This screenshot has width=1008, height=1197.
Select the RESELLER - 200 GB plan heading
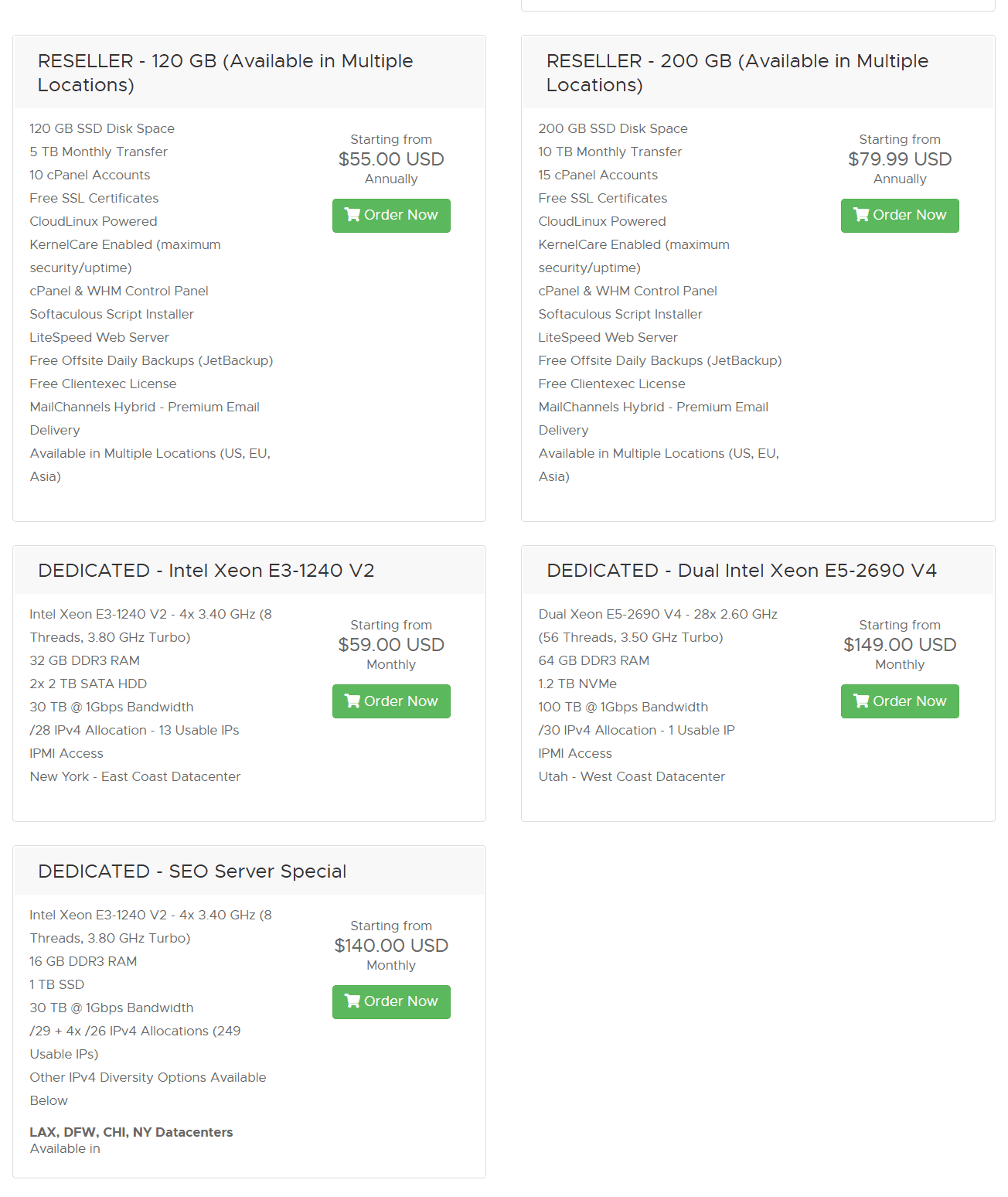[x=737, y=73]
